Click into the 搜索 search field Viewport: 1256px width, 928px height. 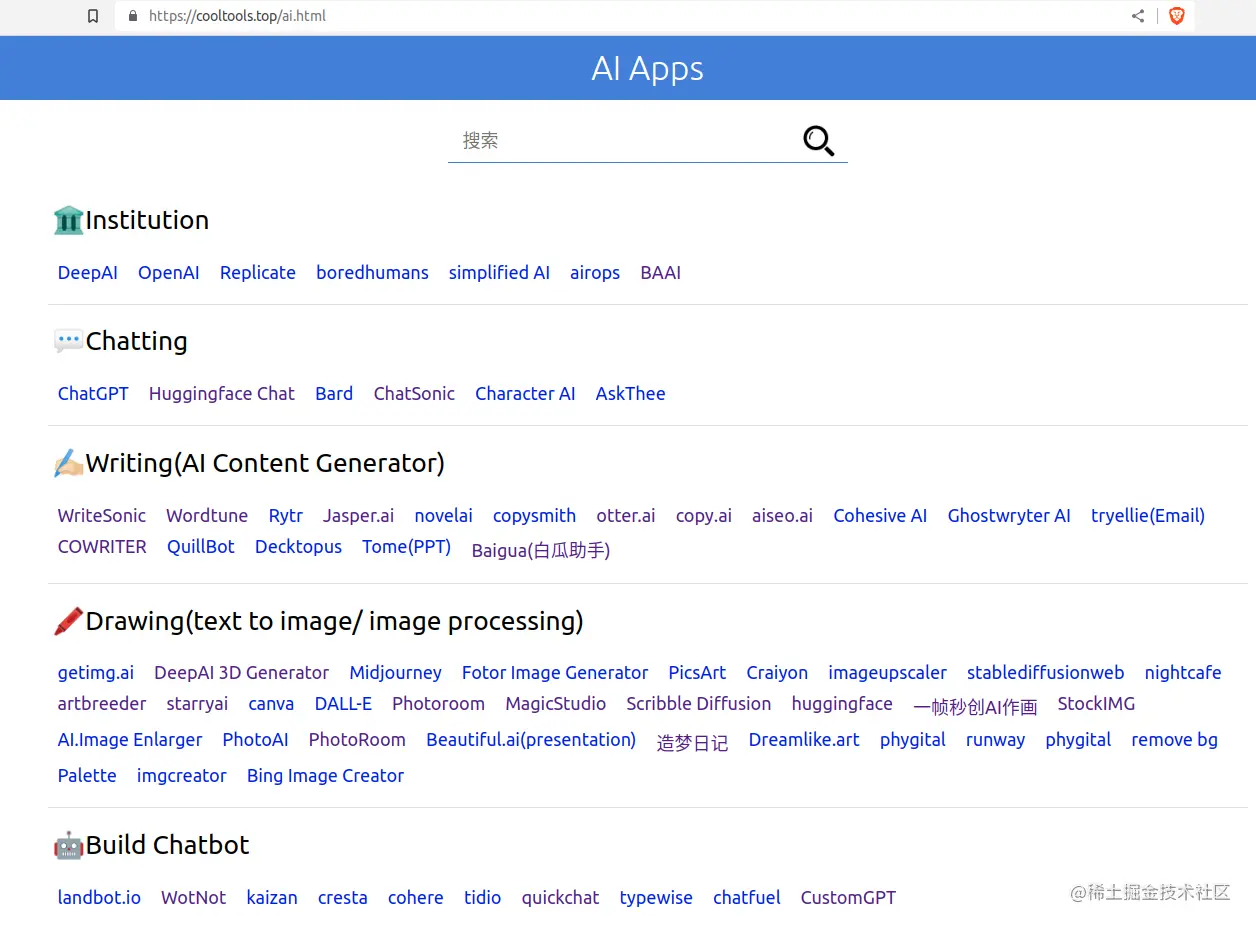[x=620, y=141]
